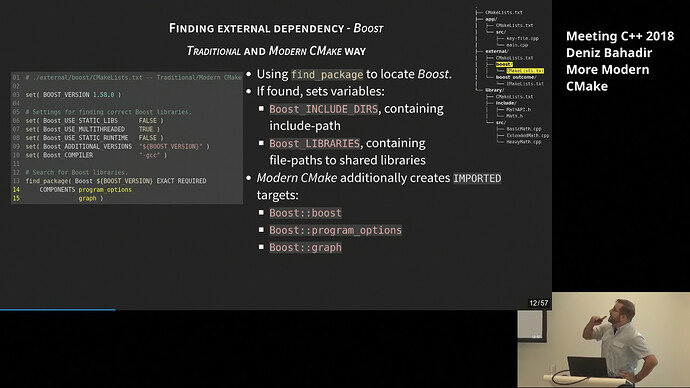Image resolution: width=690 pixels, height=388 pixels.
Task: Click the 'Boost_LIBRARIES' code label
Action: tap(315, 143)
